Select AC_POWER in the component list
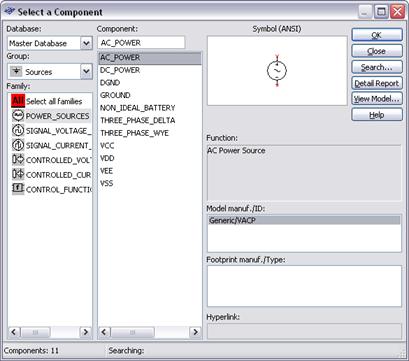The width and height of the screenshot is (409, 361). 150,58
